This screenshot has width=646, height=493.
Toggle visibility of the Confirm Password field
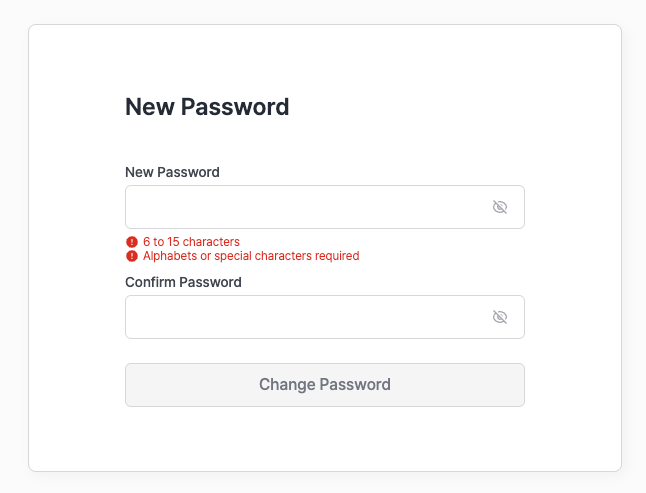(x=500, y=317)
